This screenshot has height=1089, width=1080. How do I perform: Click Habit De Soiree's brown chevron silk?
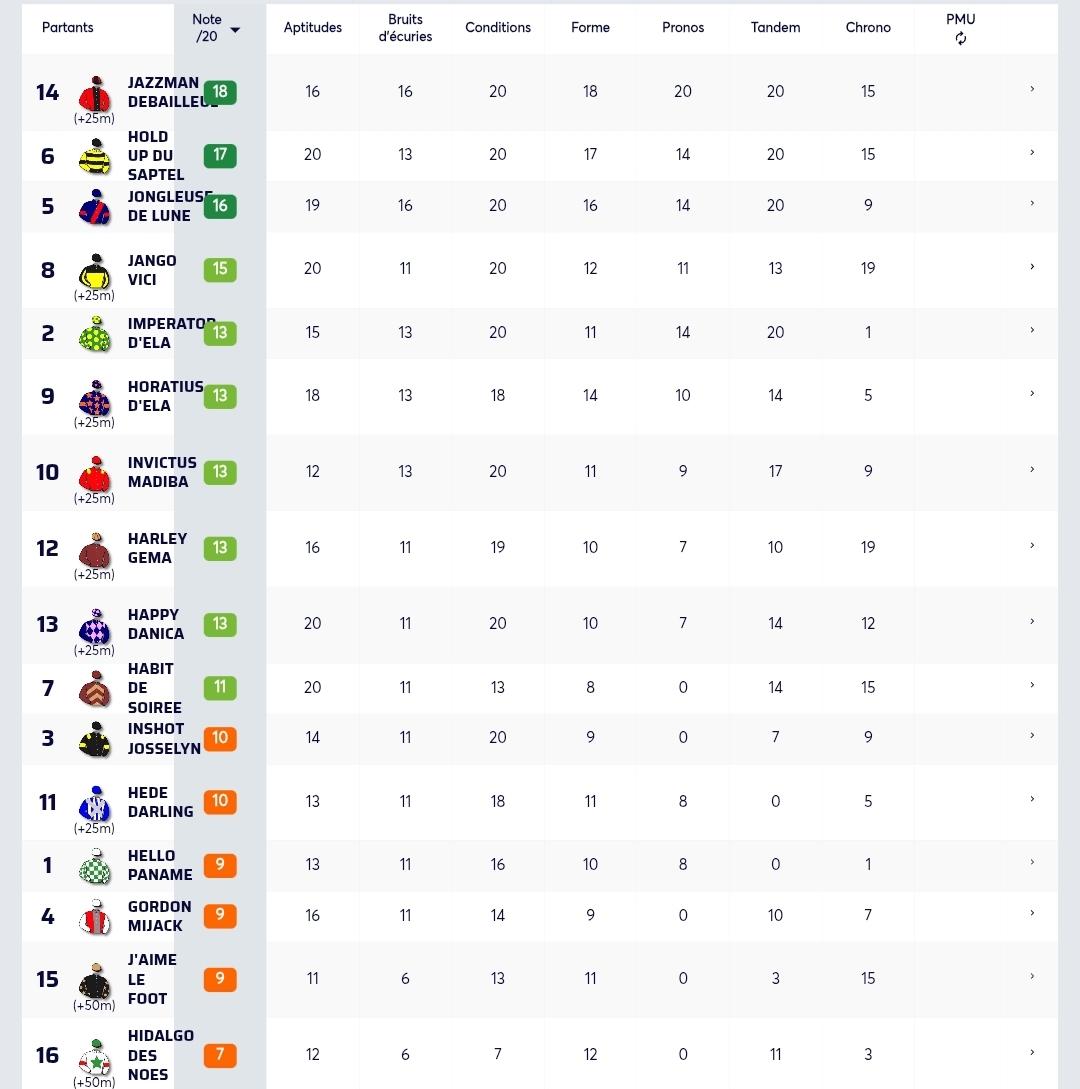pos(95,689)
